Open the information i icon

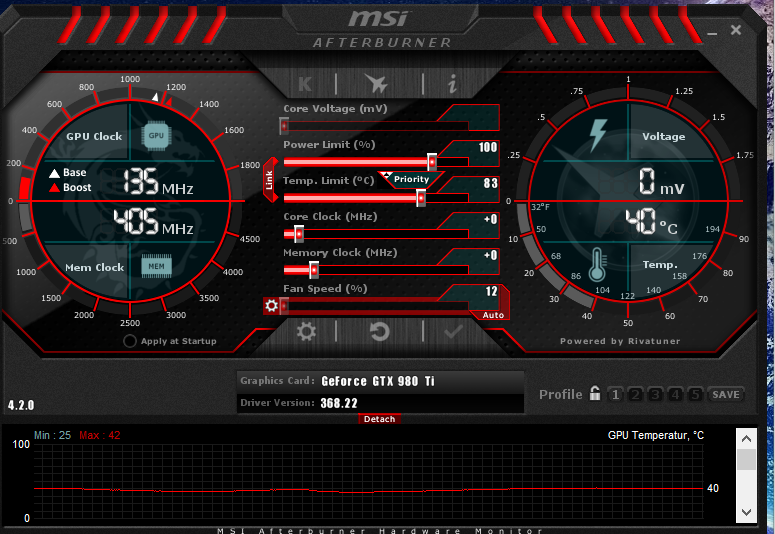(x=452, y=84)
